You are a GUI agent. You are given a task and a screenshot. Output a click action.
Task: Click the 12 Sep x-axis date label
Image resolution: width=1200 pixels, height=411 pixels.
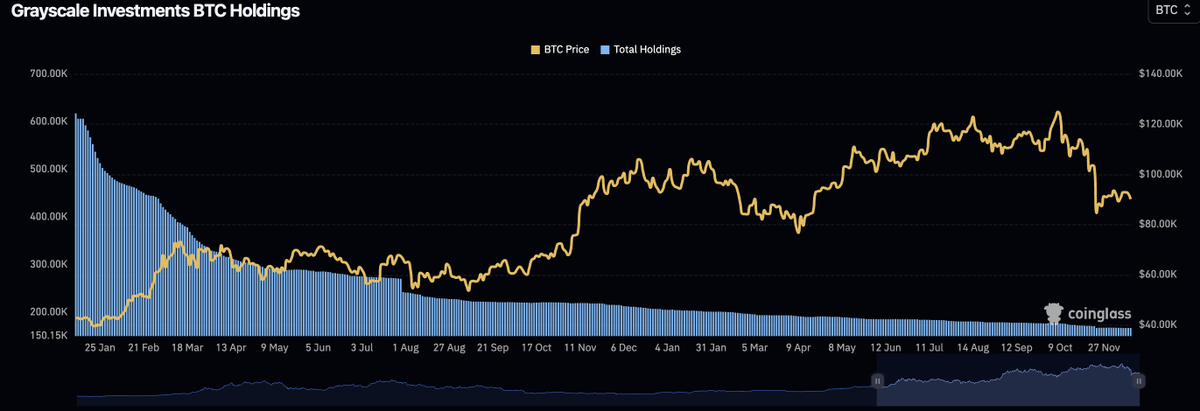1017,348
